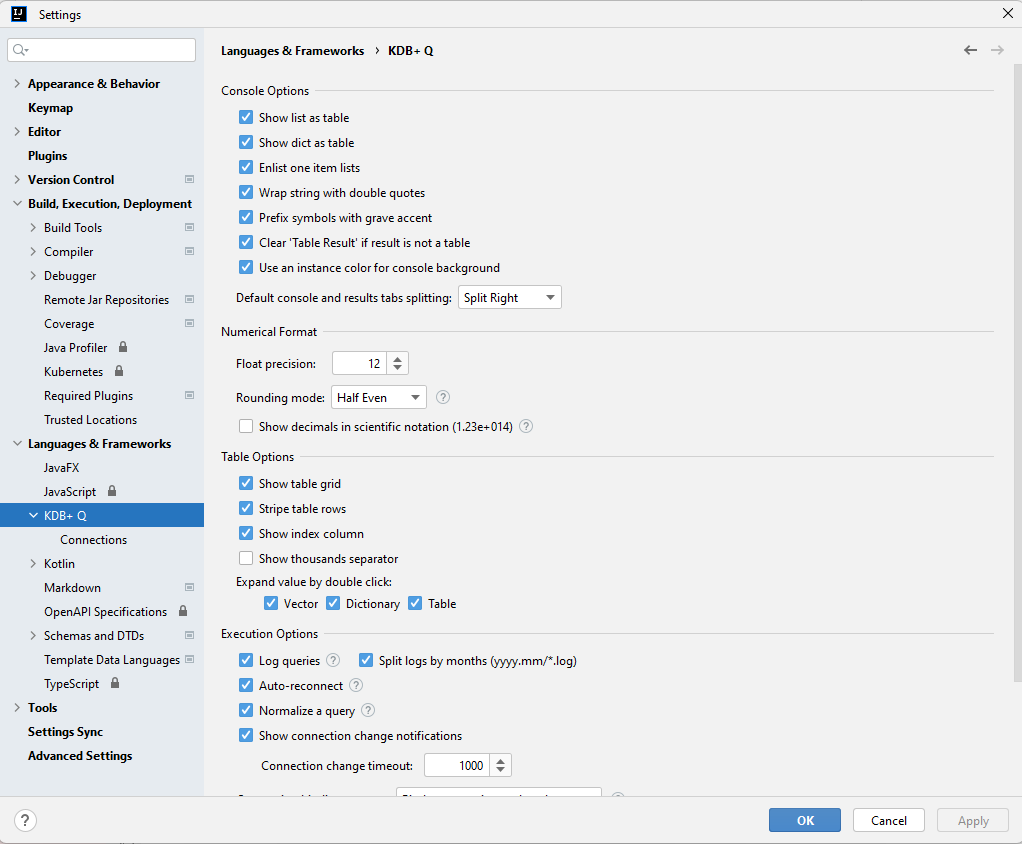Click the project-level icon beside Version Control
1022x844 pixels.
(190, 179)
